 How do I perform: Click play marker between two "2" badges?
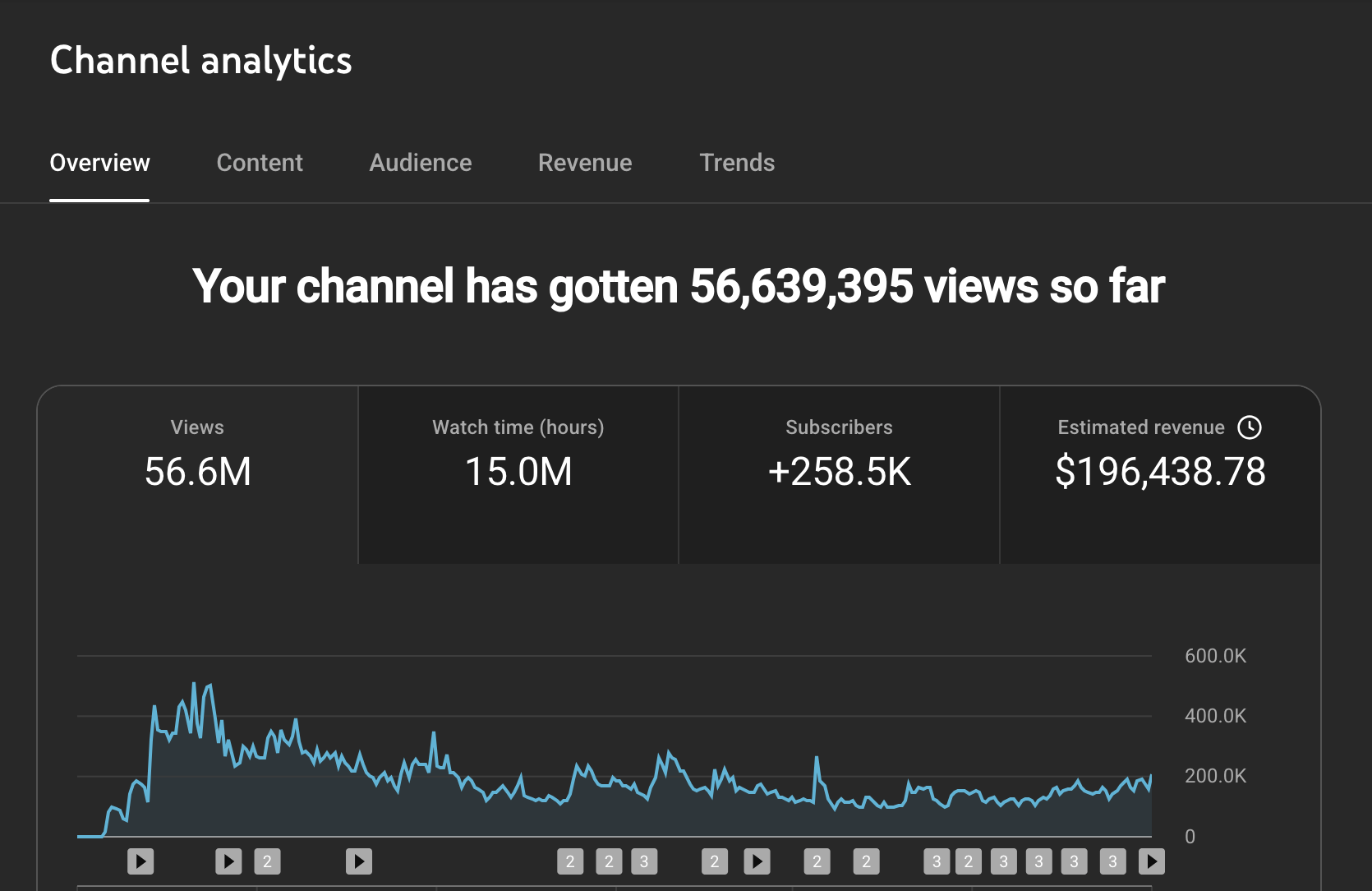(757, 861)
